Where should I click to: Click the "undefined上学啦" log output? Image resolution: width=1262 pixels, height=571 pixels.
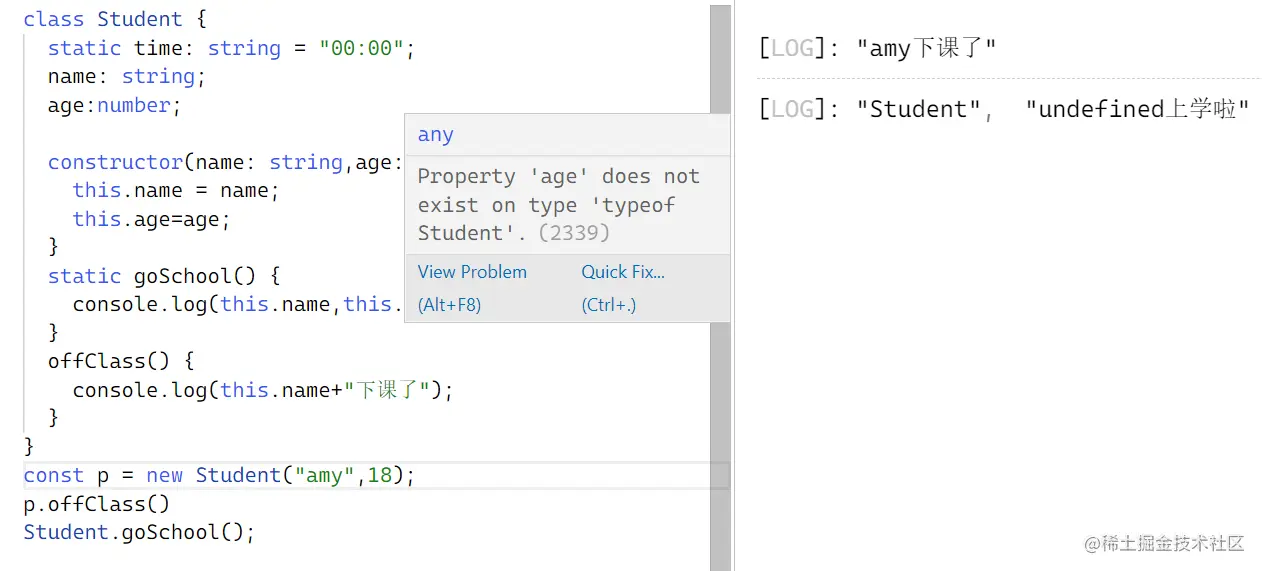[x=1138, y=109]
